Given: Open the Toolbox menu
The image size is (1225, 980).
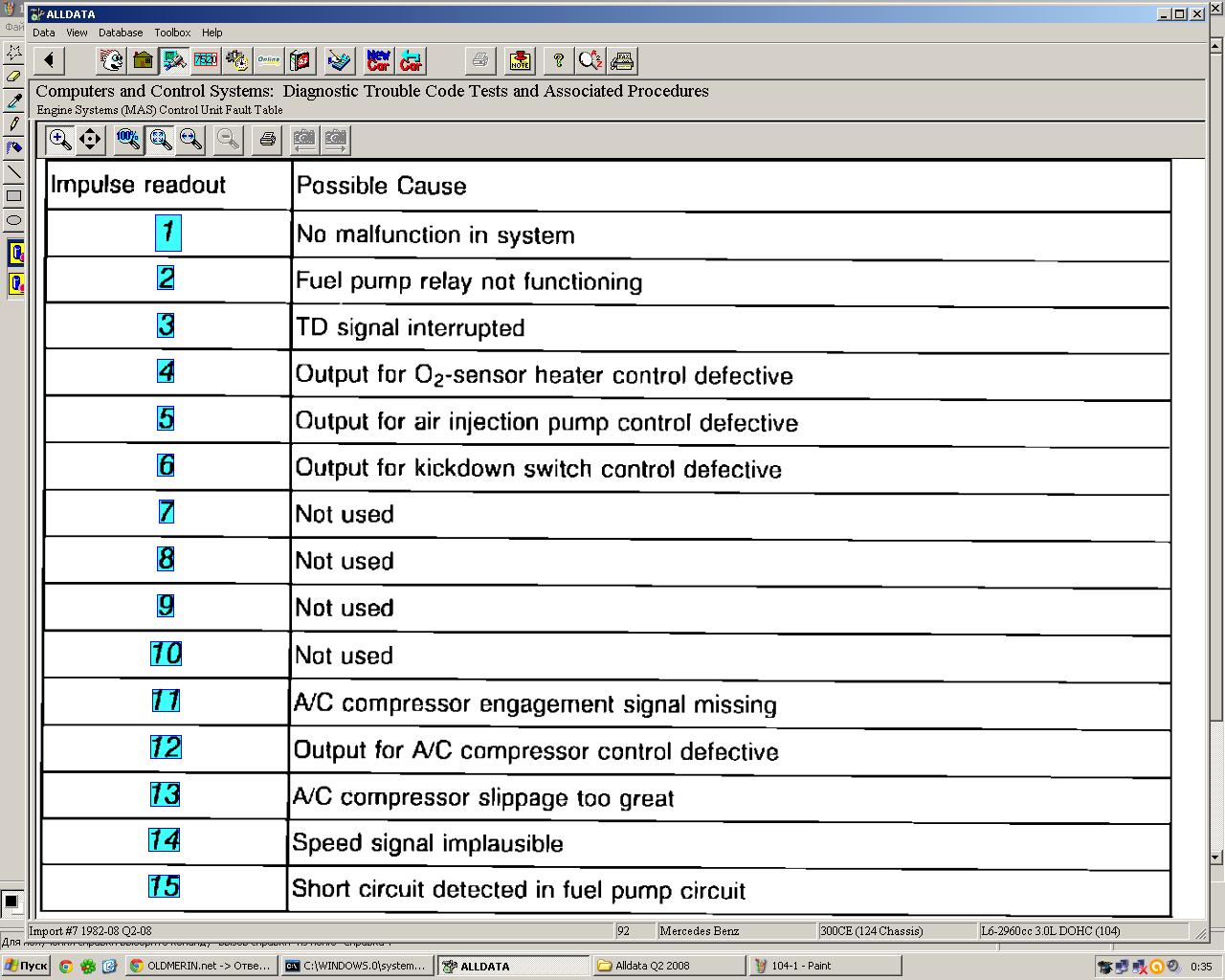Looking at the screenshot, I should click(172, 33).
